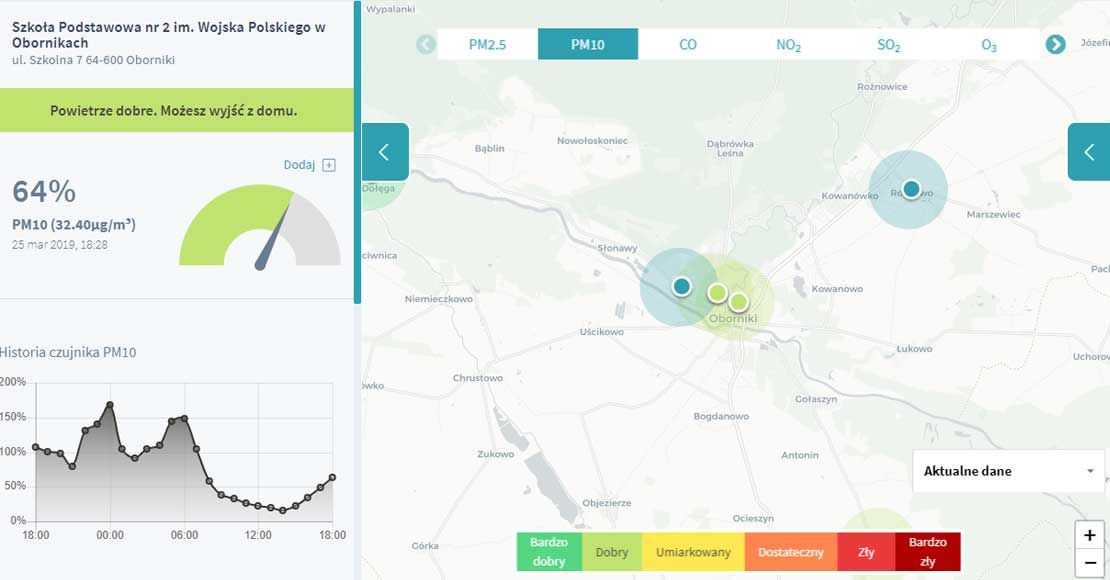Image resolution: width=1110 pixels, height=580 pixels.
Task: Select the rightmost green sensor marker in Oborniki
Action: (x=738, y=301)
